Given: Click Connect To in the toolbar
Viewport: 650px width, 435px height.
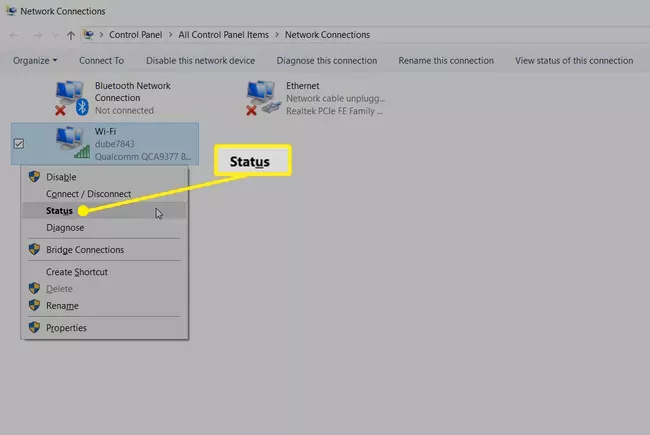Looking at the screenshot, I should tap(102, 61).
